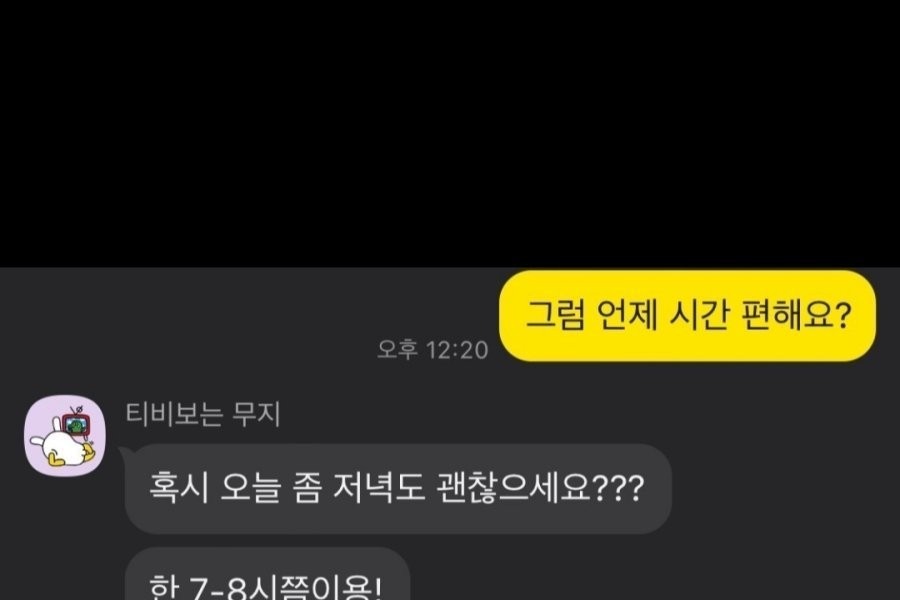Tap the word 언제 in yellow bubble
Image resolution: width=900 pixels, height=600 pixels.
pyautogui.click(x=627, y=315)
